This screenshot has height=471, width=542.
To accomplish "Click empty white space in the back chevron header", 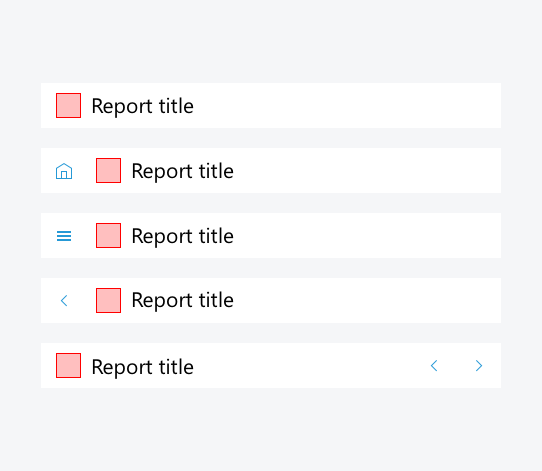I will (366, 300).
